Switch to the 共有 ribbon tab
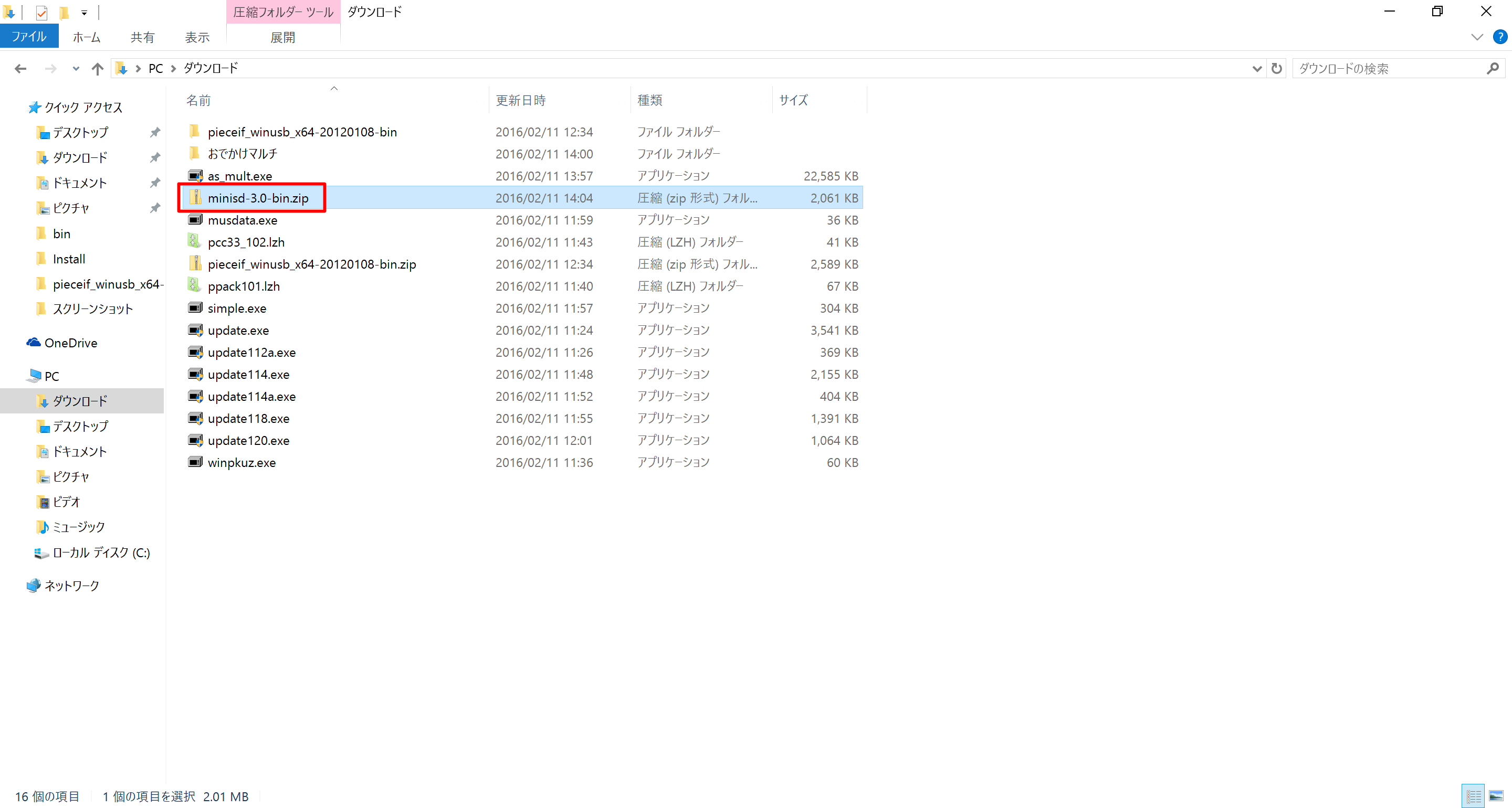The width and height of the screenshot is (1512, 808). 142,37
